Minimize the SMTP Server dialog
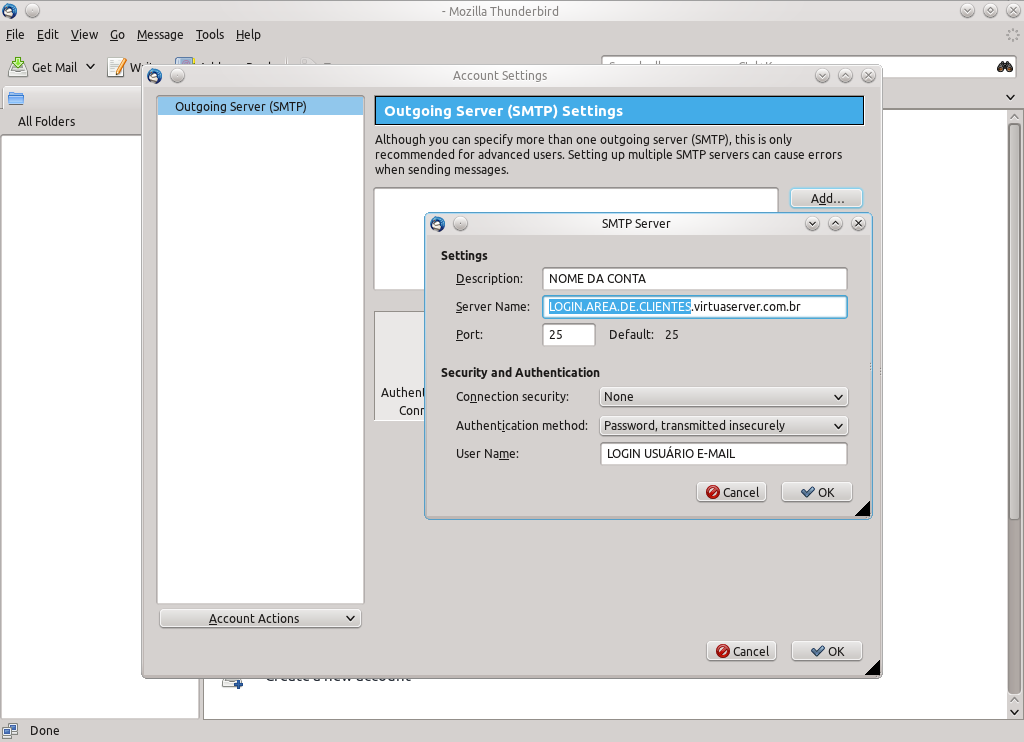 click(812, 224)
